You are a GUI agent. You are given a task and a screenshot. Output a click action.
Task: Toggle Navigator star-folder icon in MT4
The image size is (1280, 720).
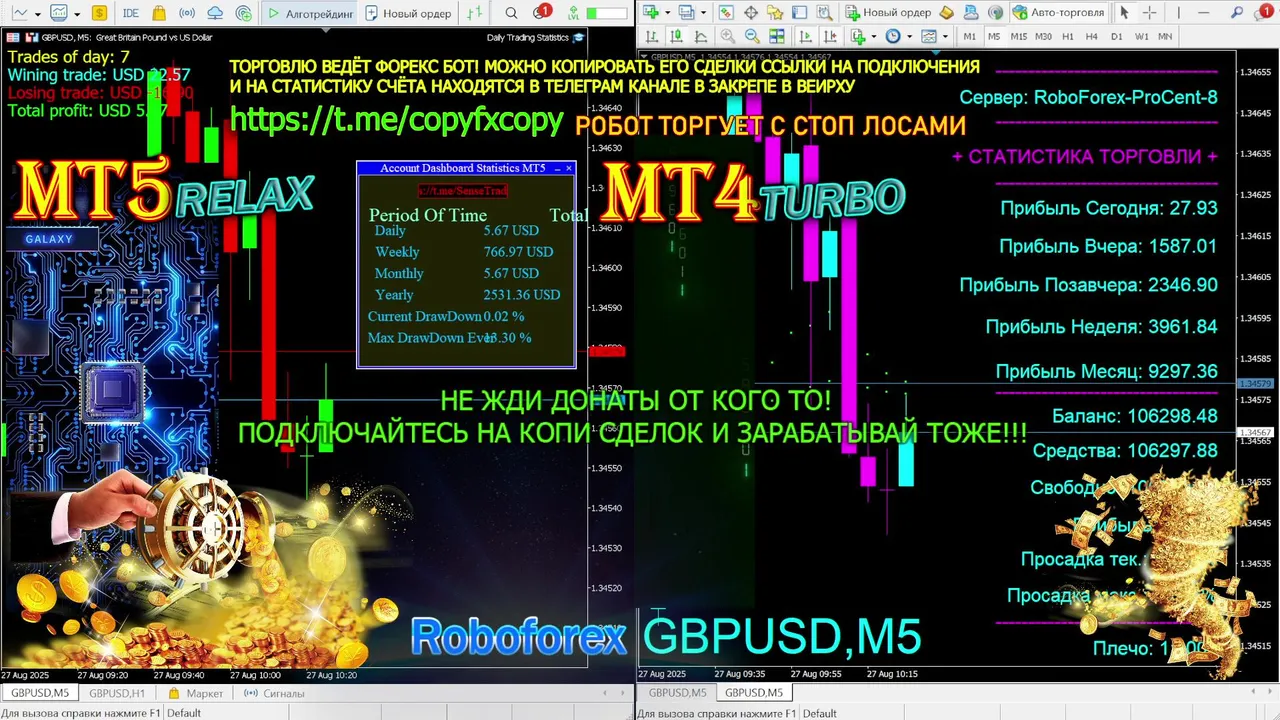[774, 13]
